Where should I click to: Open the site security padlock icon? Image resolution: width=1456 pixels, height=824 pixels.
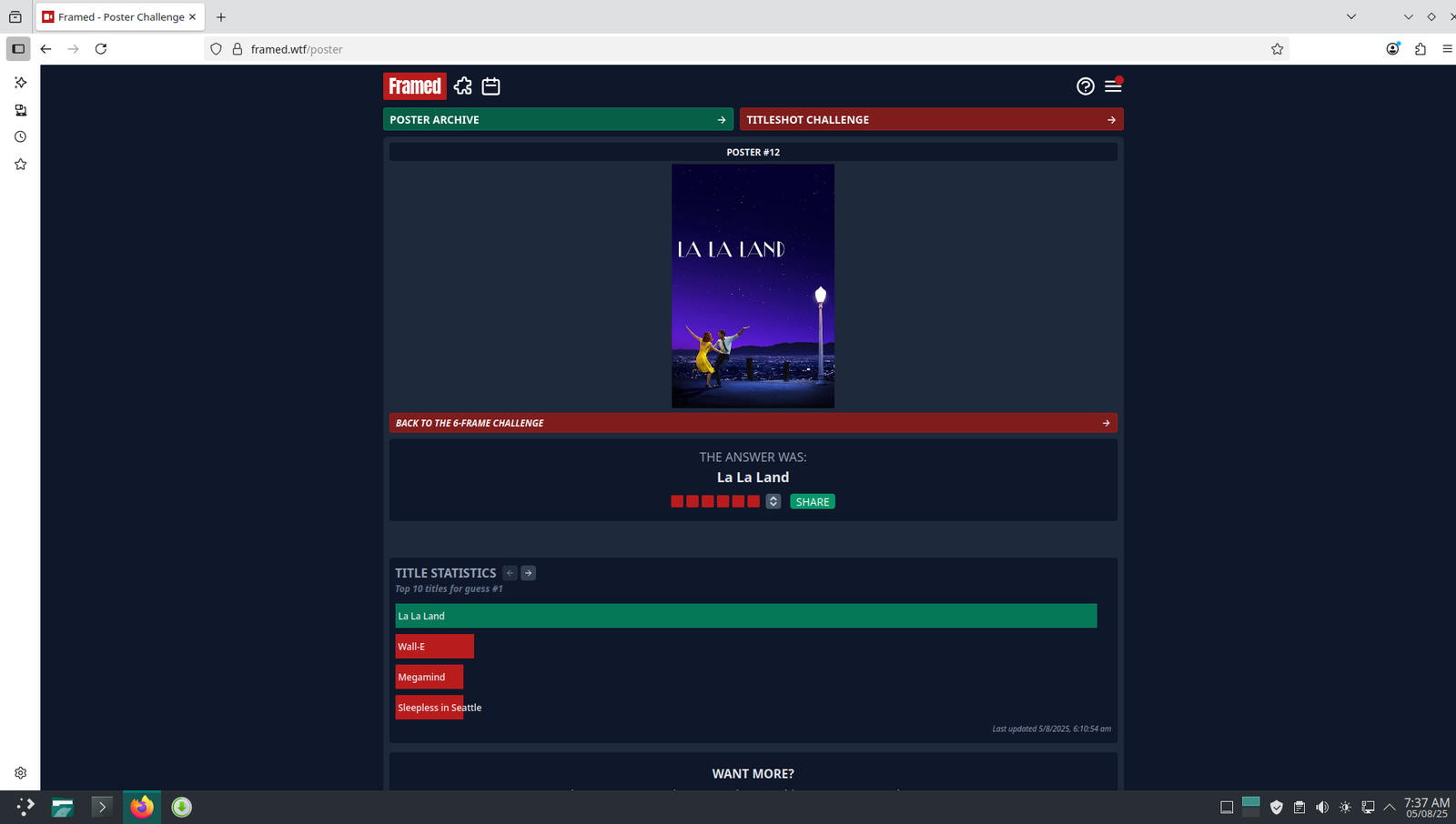tap(238, 49)
